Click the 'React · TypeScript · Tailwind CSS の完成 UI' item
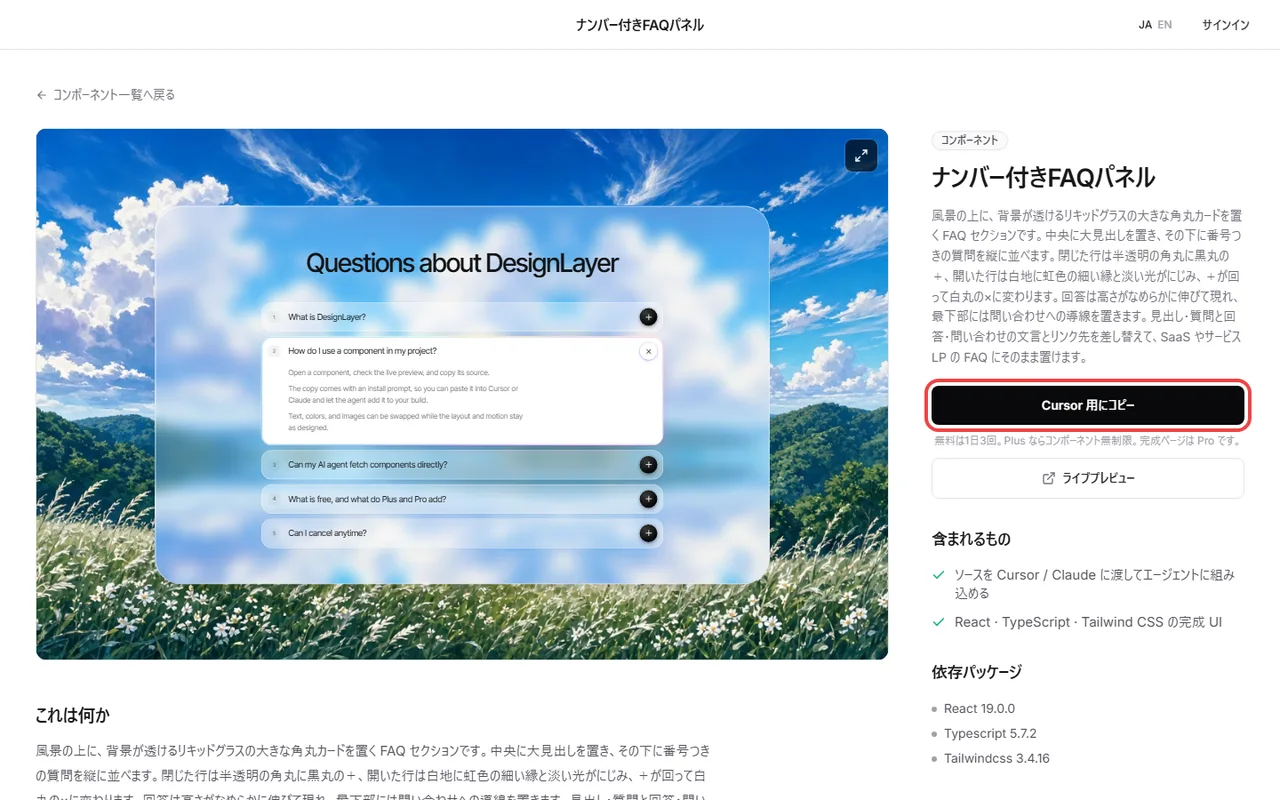 click(x=1088, y=622)
